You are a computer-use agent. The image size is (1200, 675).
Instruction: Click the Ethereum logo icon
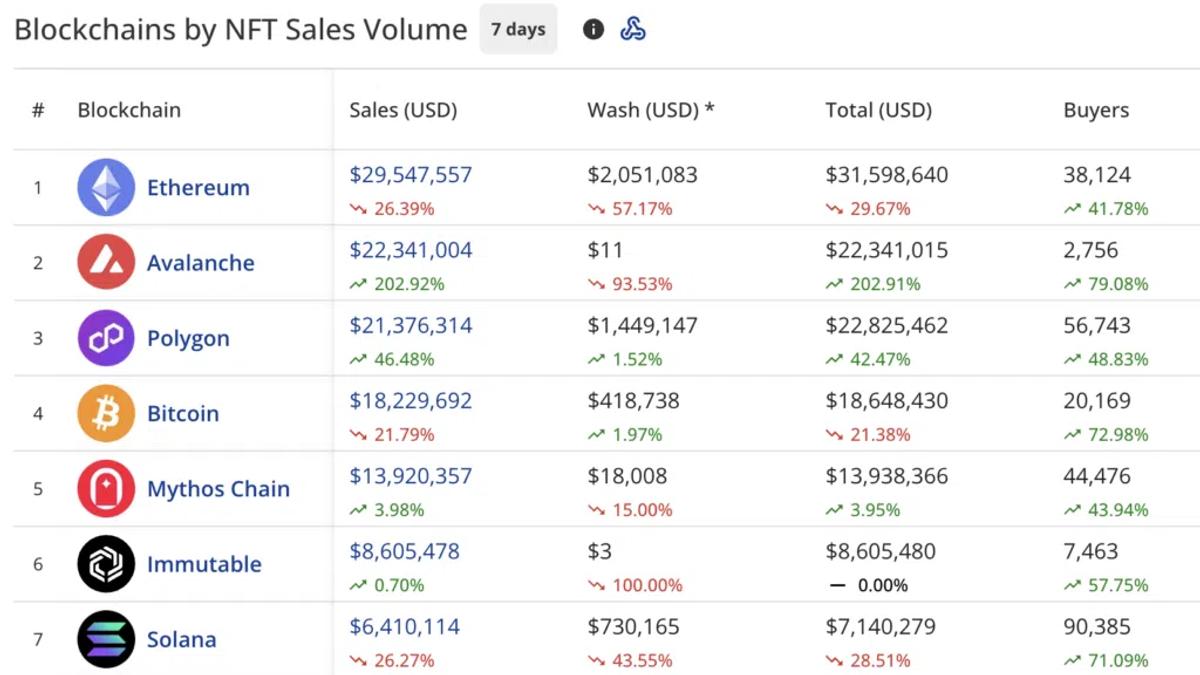point(106,187)
